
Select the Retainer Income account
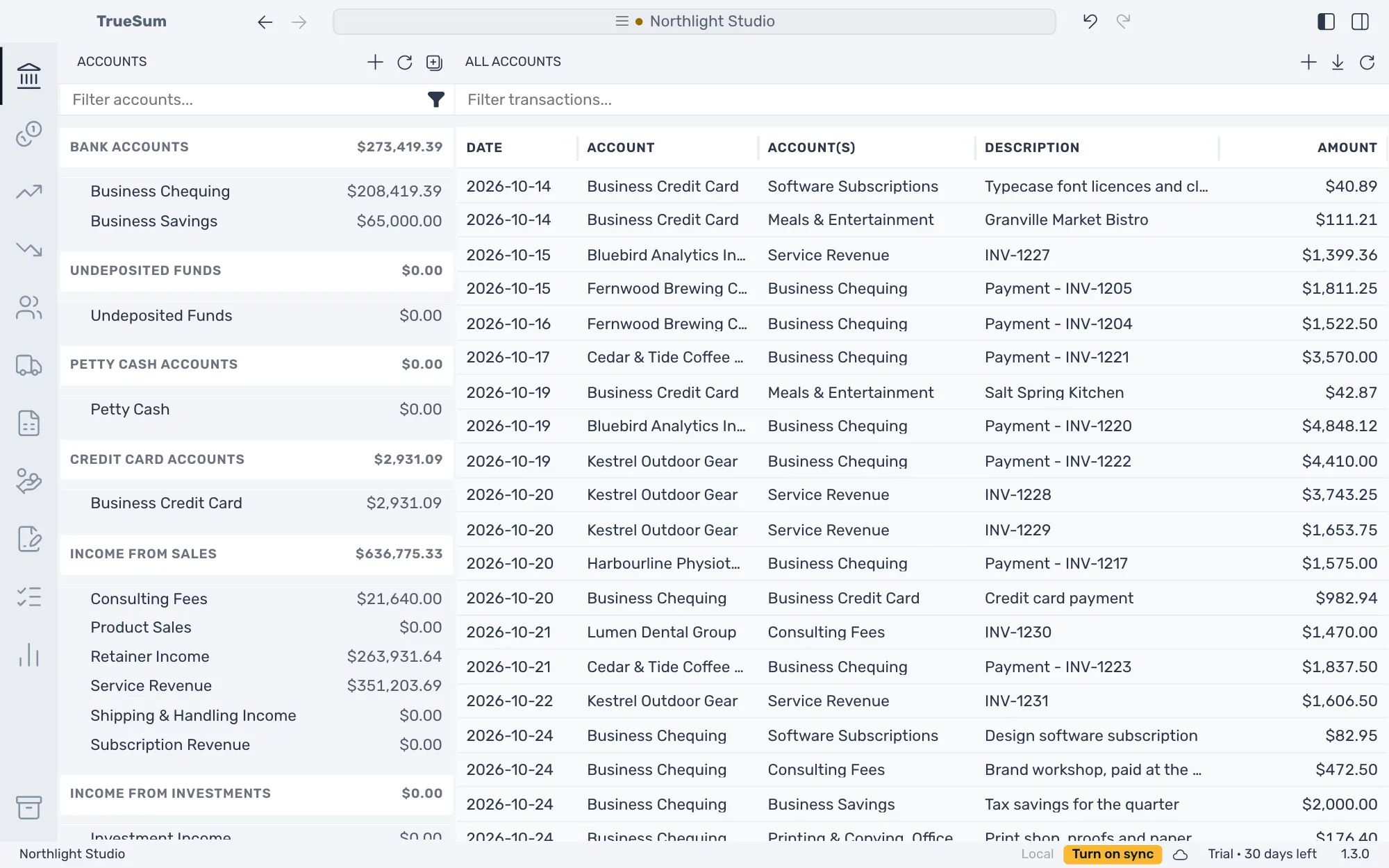[x=256, y=656]
